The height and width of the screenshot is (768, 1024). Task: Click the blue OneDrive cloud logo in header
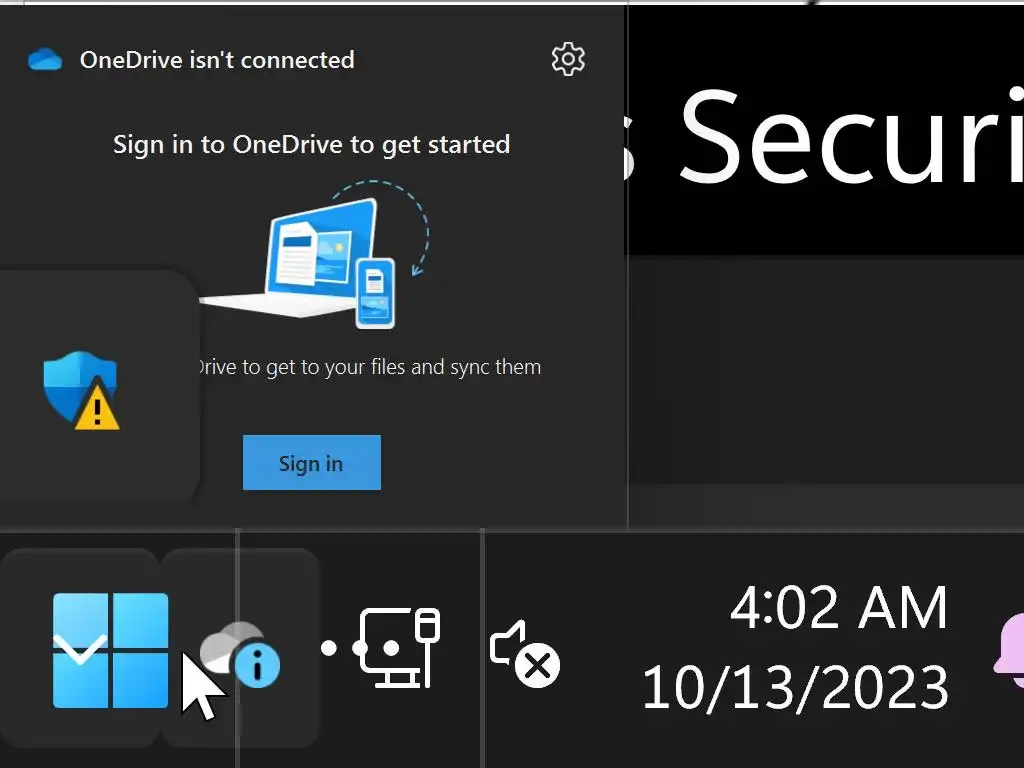click(45, 60)
